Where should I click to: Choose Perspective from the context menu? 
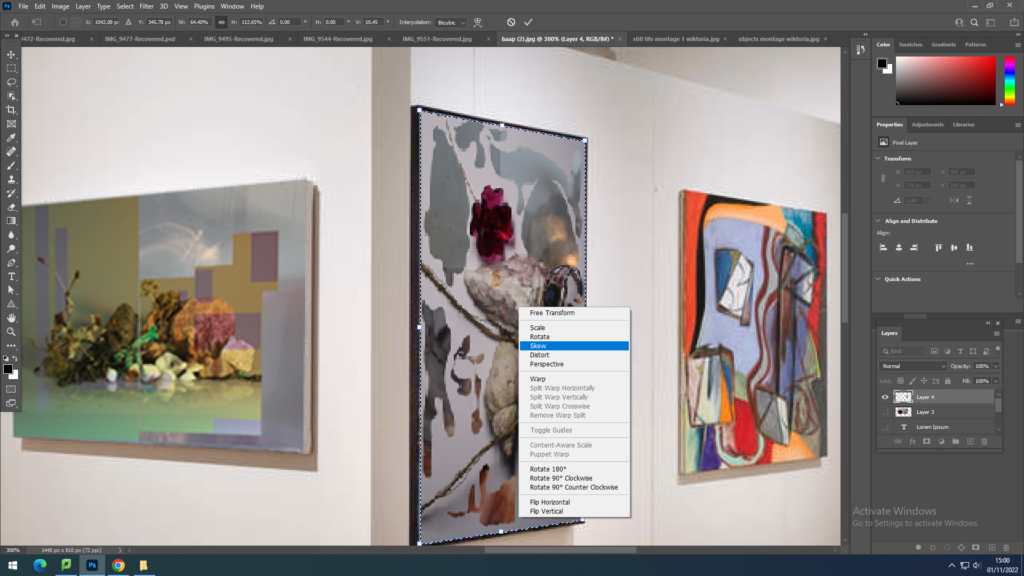(x=574, y=364)
